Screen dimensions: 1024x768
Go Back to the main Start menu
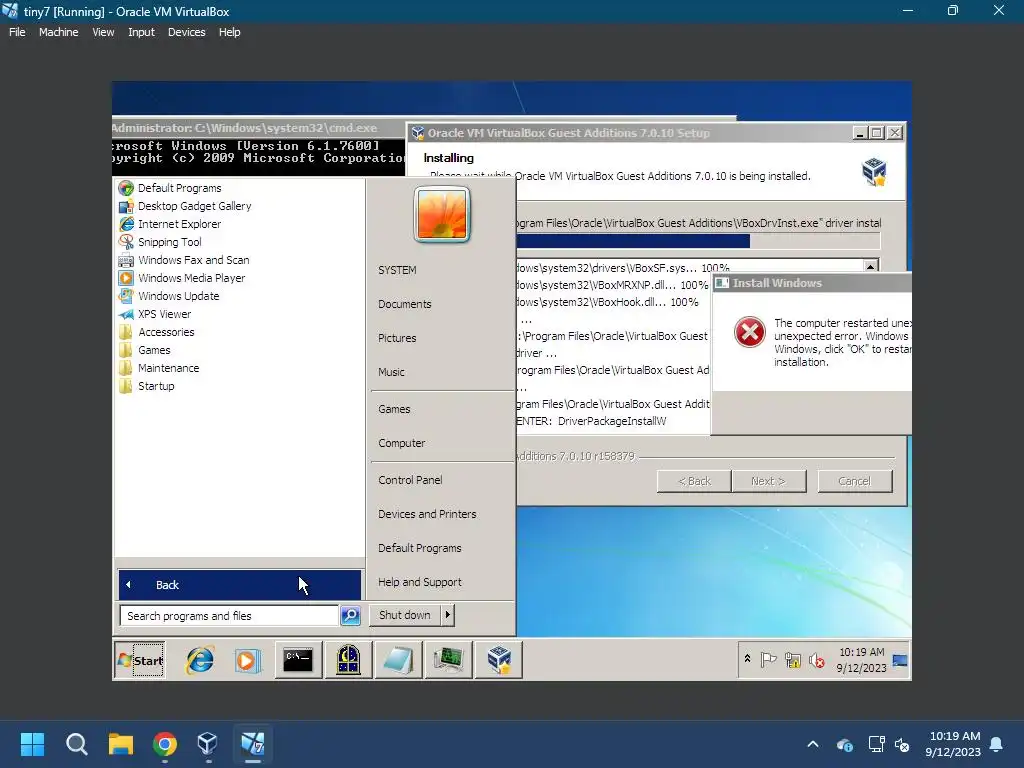click(x=240, y=584)
